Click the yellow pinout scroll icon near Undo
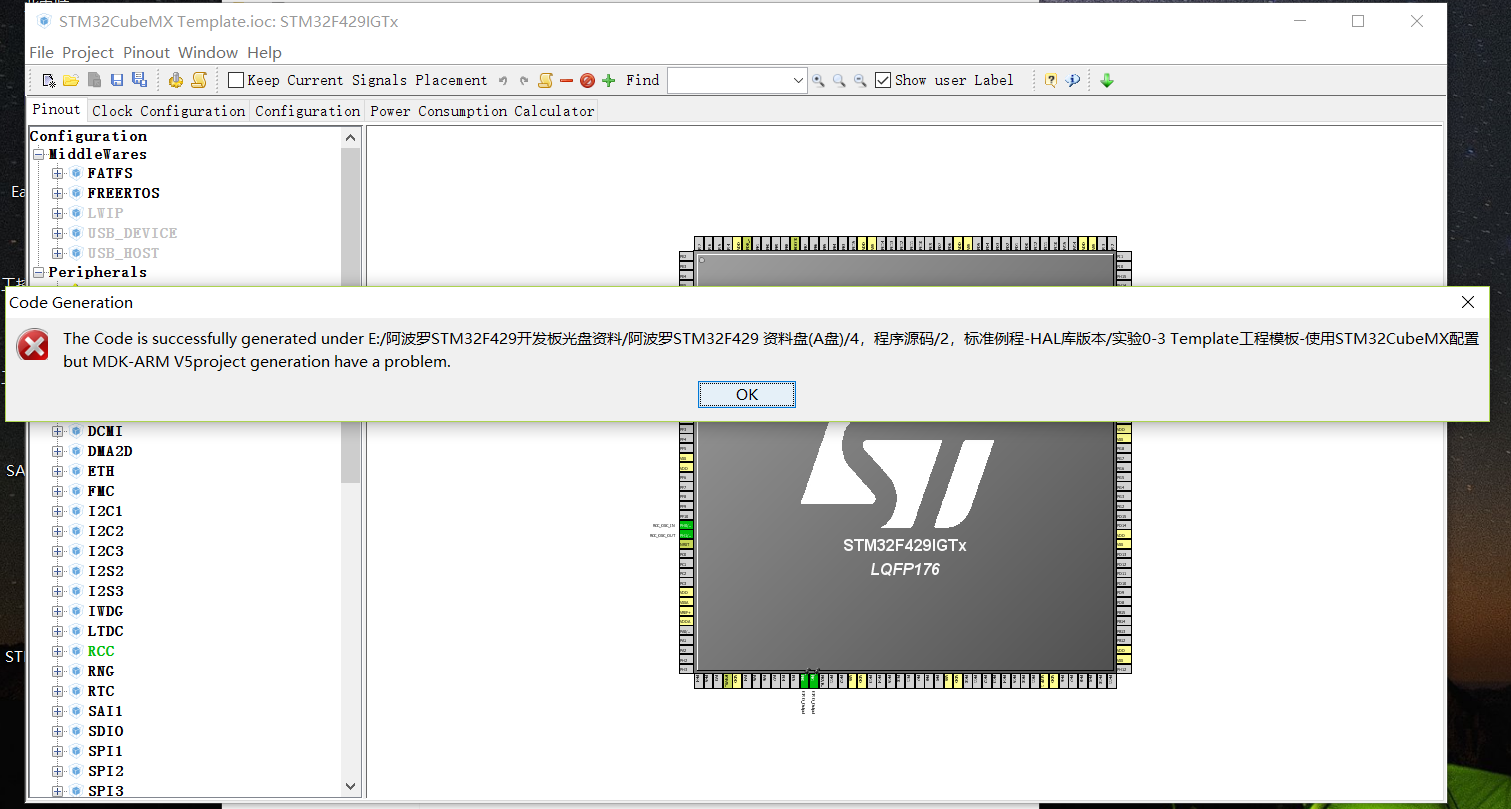 click(x=545, y=80)
